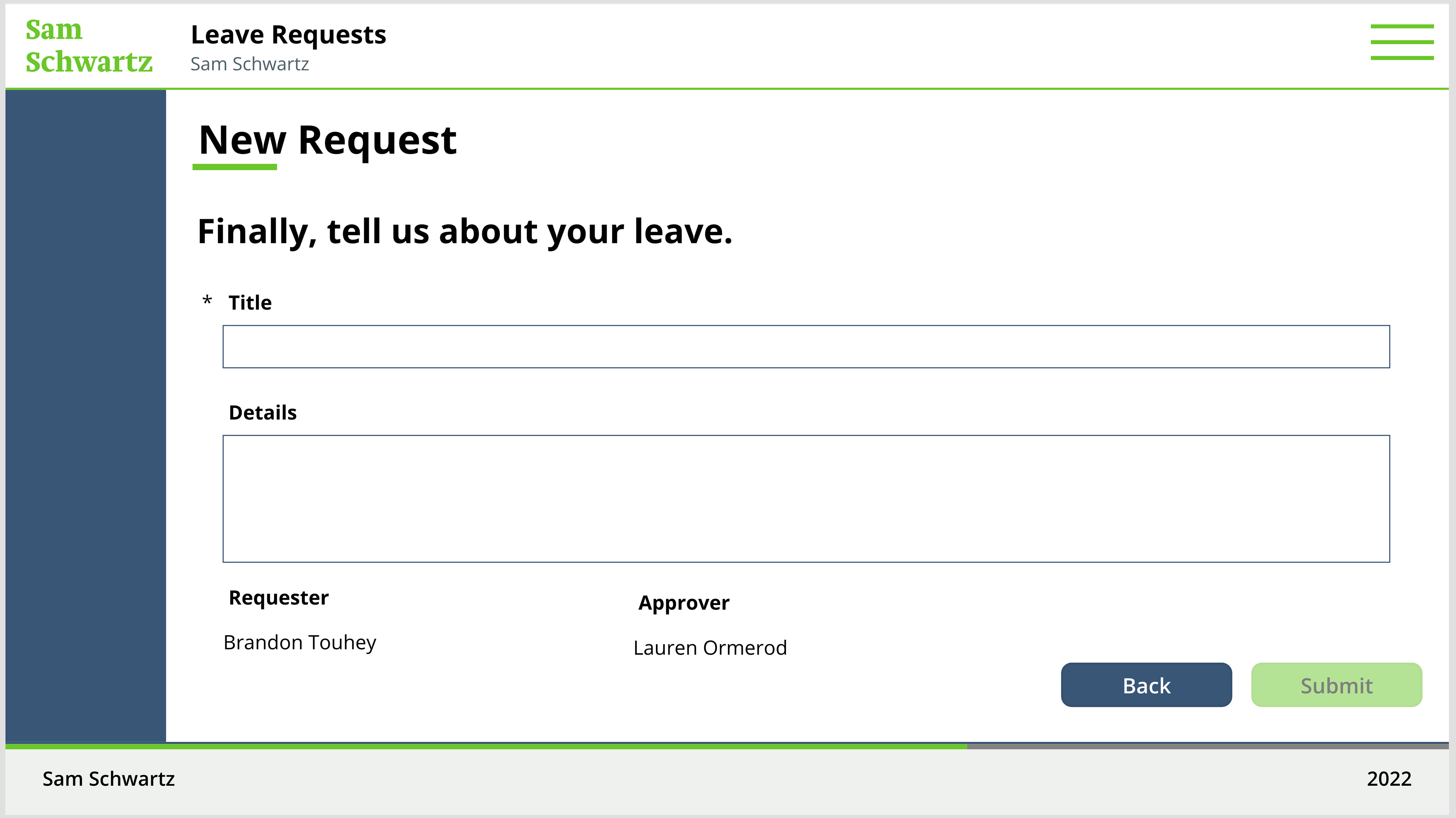Open the hamburger menu
This screenshot has width=1456, height=818.
click(1401, 42)
